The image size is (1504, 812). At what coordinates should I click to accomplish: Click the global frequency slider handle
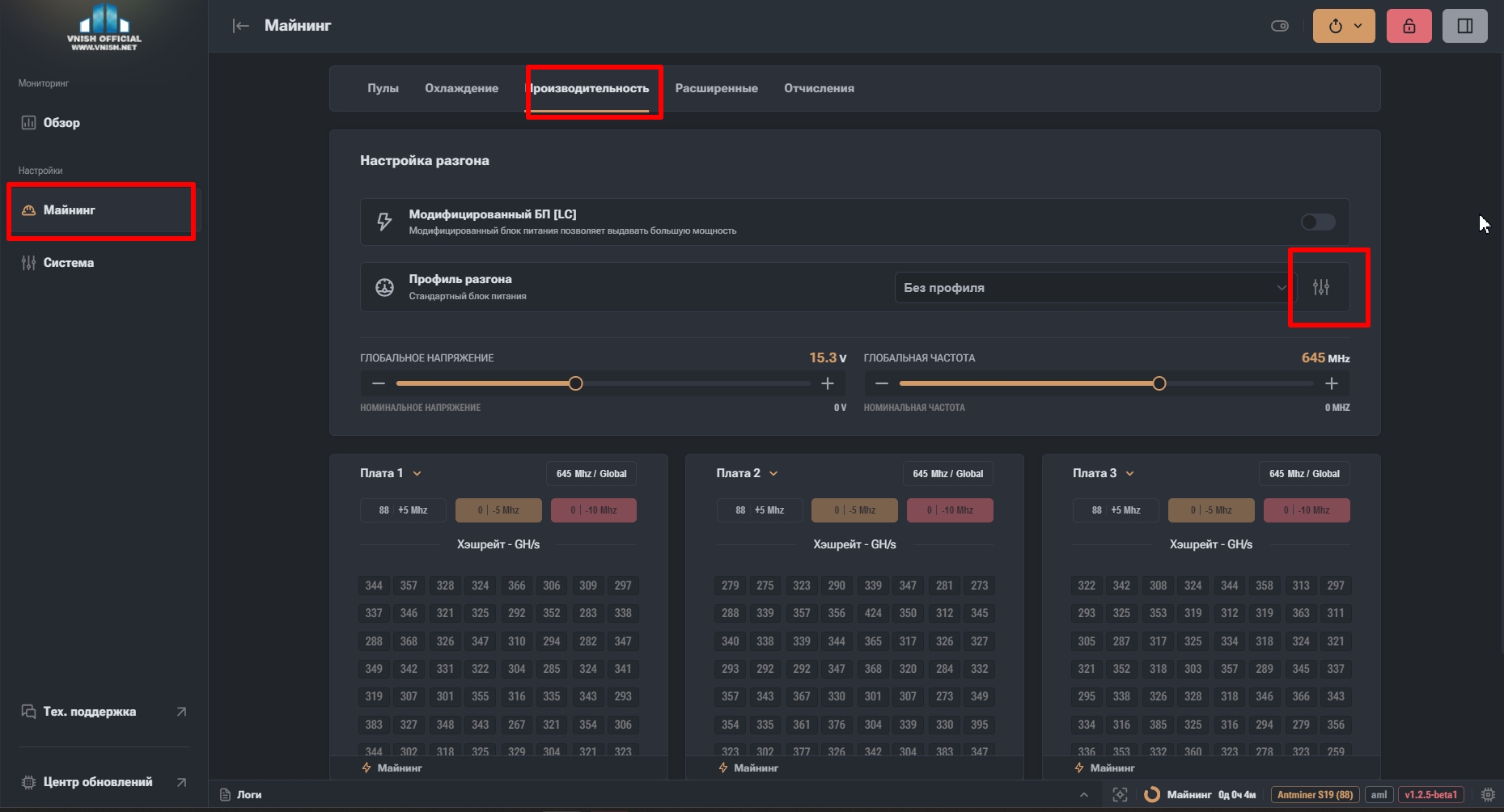(1159, 383)
